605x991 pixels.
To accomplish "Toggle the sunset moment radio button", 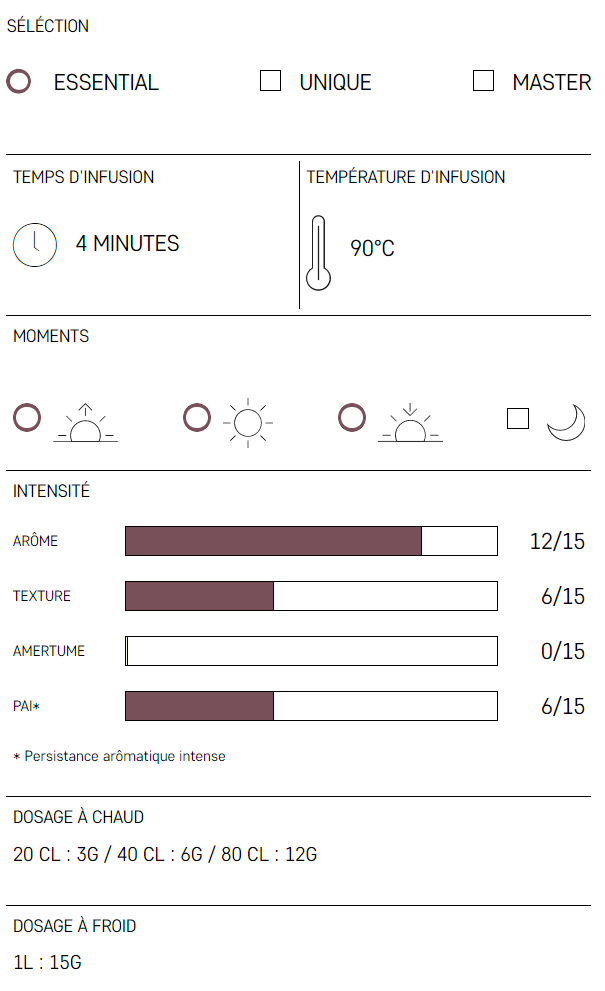I will pyautogui.click(x=352, y=417).
